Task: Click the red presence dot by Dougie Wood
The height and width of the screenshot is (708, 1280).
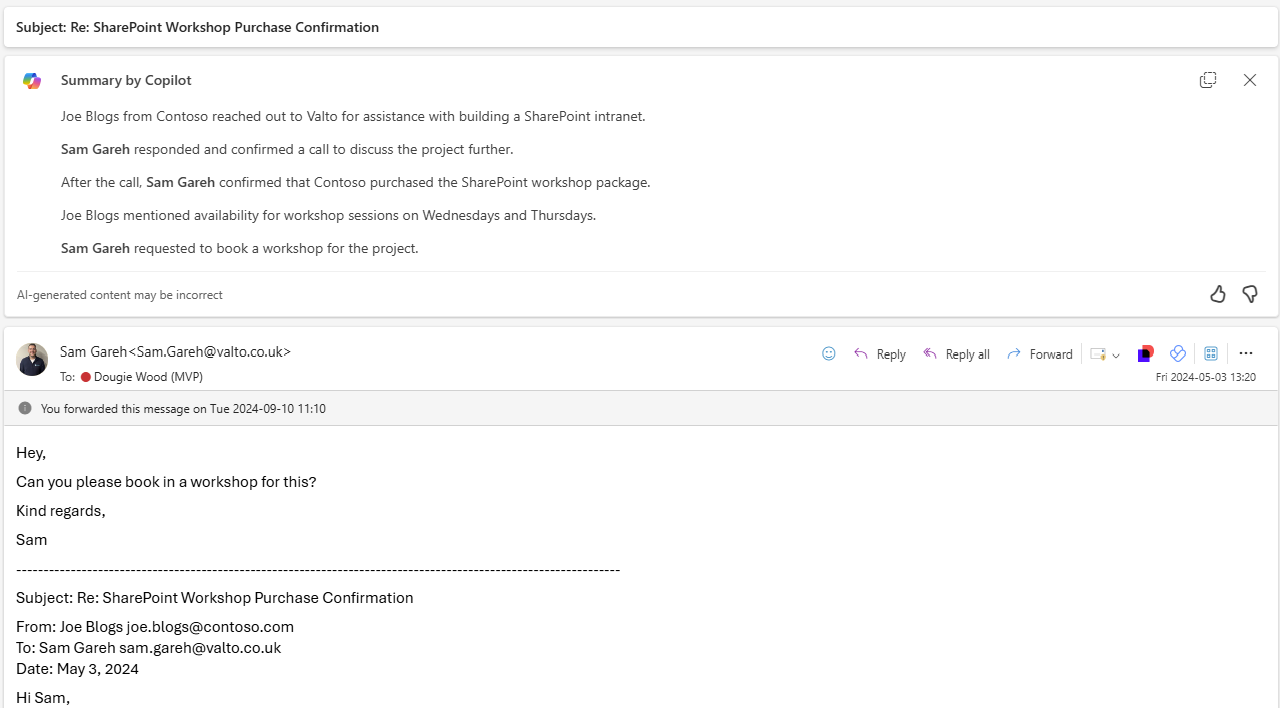Action: (86, 377)
